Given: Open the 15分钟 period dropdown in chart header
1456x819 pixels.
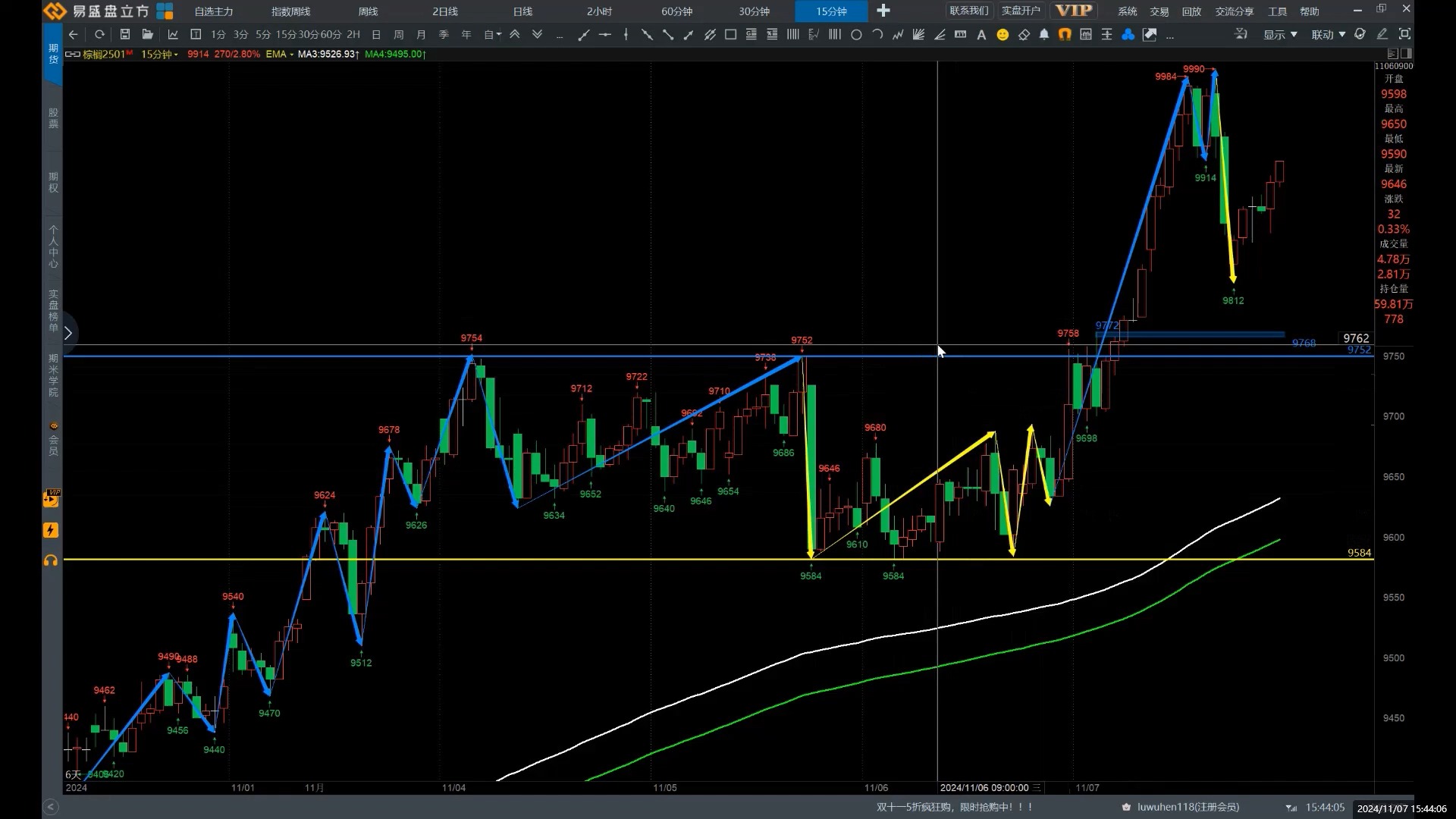Looking at the screenshot, I should 159,55.
